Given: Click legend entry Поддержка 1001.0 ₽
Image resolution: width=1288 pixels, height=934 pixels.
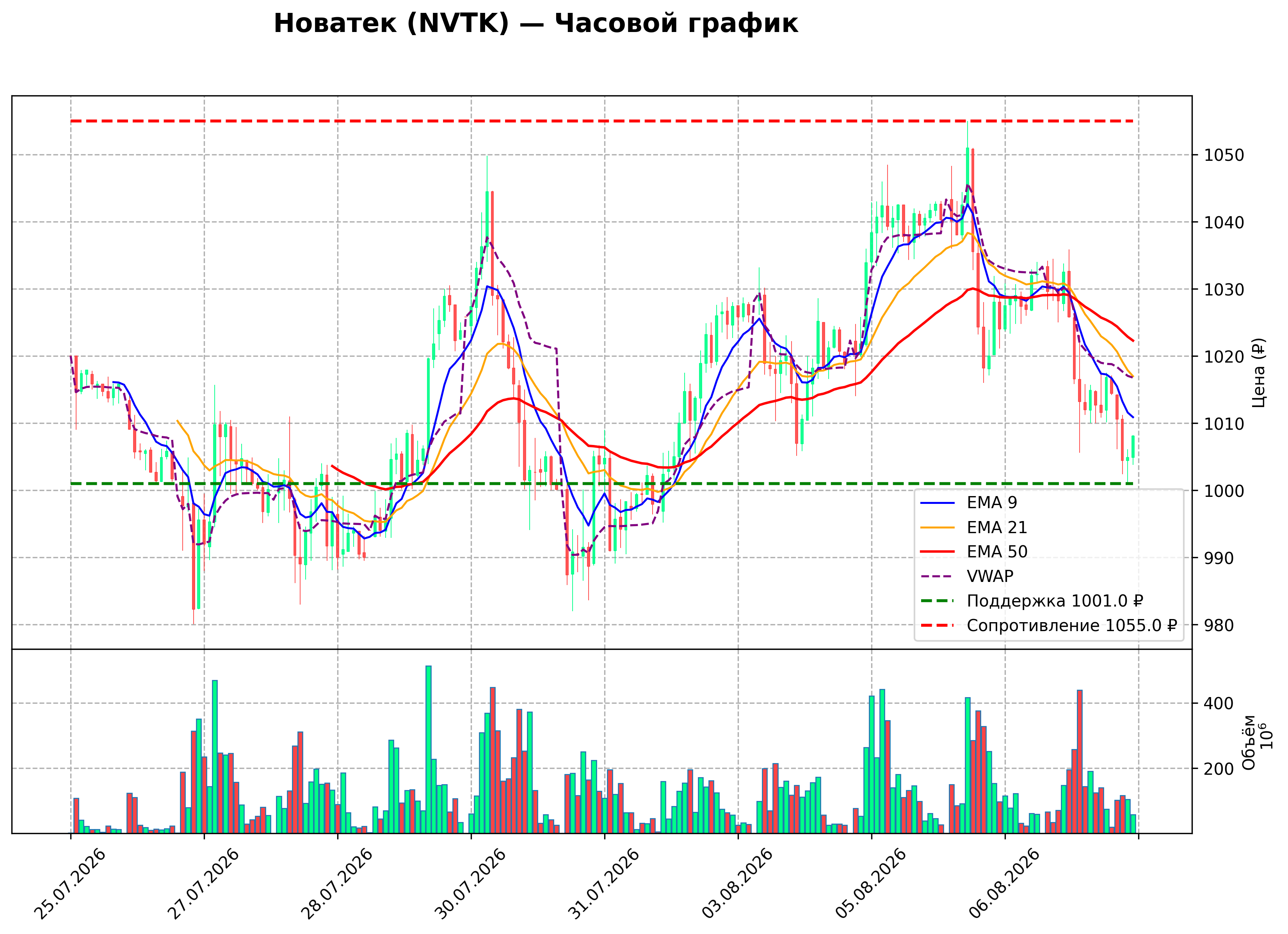Looking at the screenshot, I should click(1032, 601).
